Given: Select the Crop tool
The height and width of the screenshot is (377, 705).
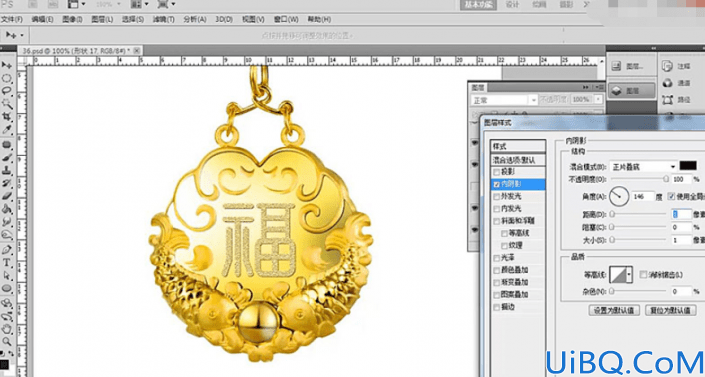Looking at the screenshot, I should [7, 117].
